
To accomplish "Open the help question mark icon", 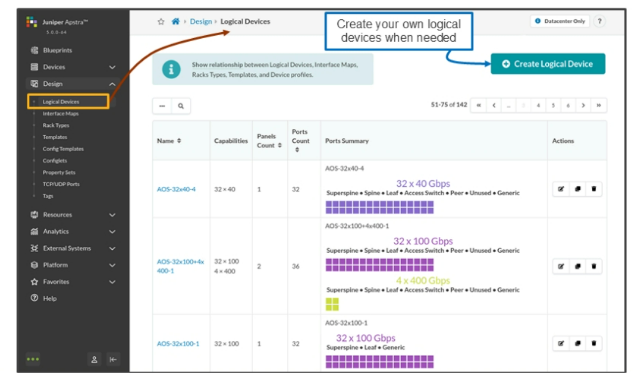I will click(599, 21).
